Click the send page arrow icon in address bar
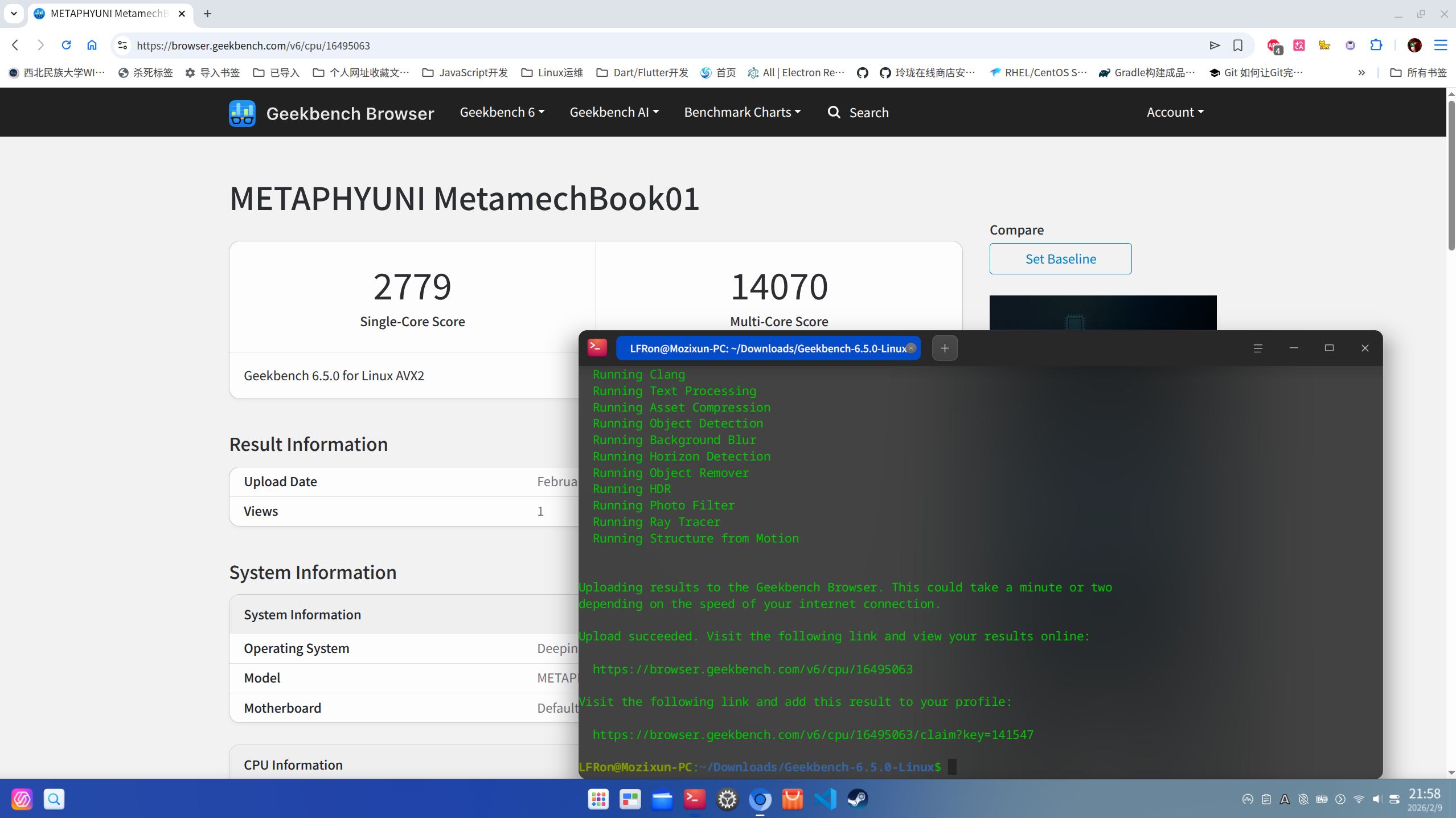This screenshot has width=1456, height=818. [1215, 46]
